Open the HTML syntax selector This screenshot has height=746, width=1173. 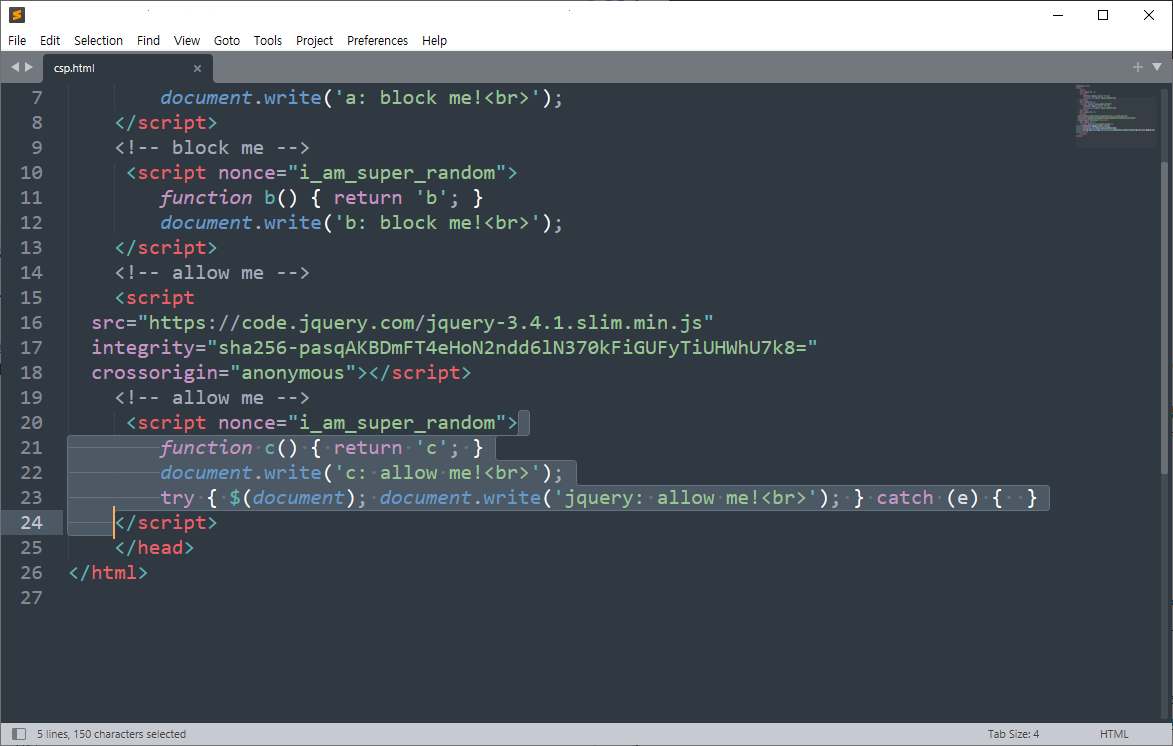tap(1113, 734)
